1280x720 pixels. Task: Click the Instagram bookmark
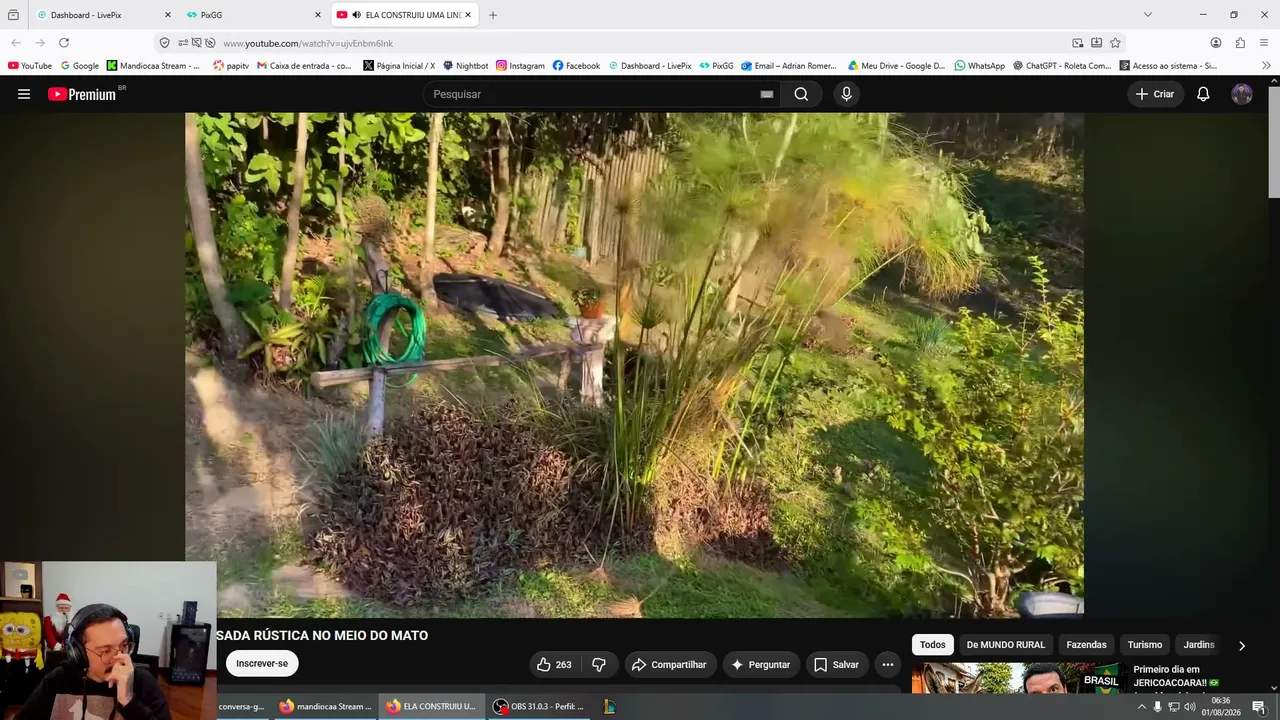(x=520, y=66)
